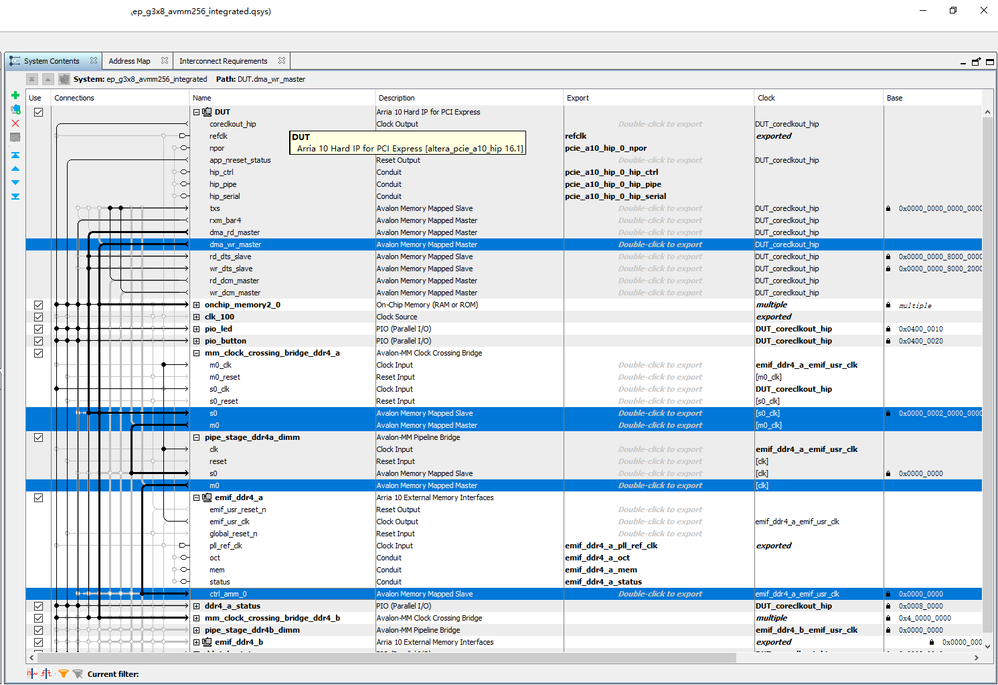Open the Interconnect Requirements tab

point(223,61)
